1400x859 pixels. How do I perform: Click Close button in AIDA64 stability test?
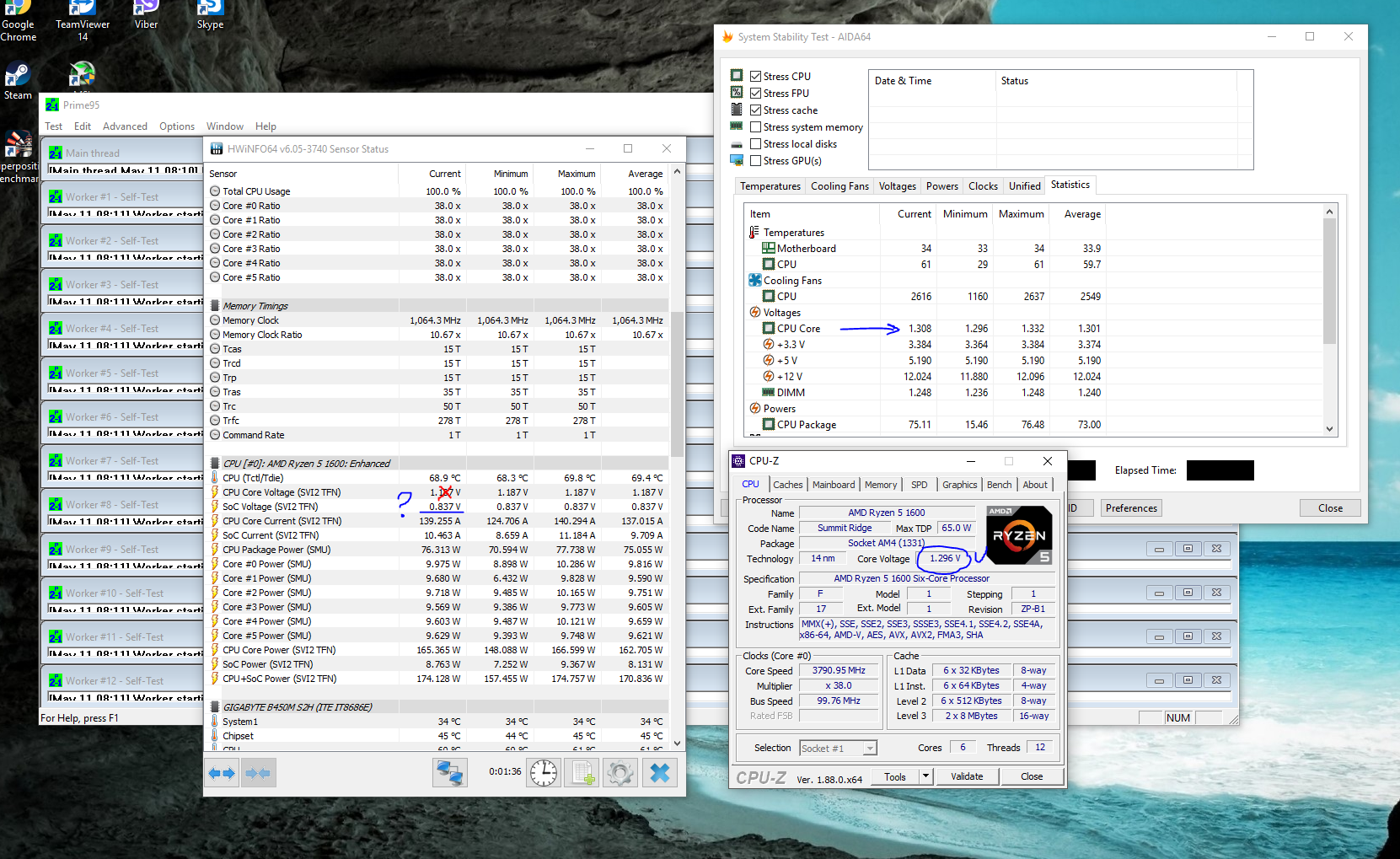(x=1330, y=508)
